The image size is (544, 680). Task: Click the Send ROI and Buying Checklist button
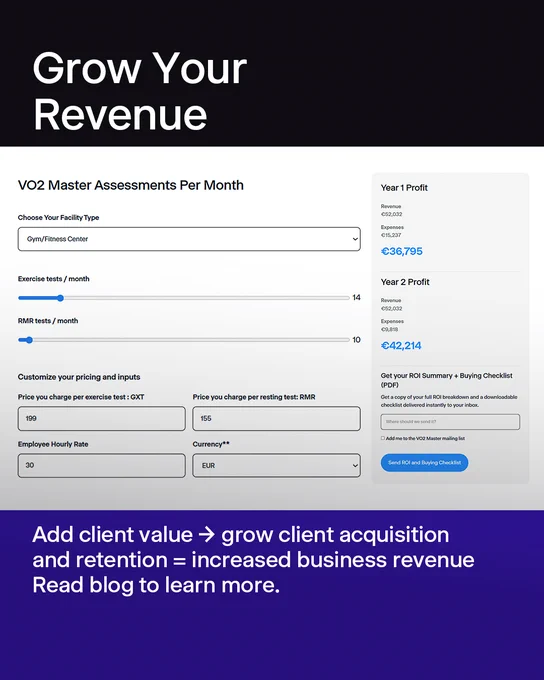coord(424,463)
